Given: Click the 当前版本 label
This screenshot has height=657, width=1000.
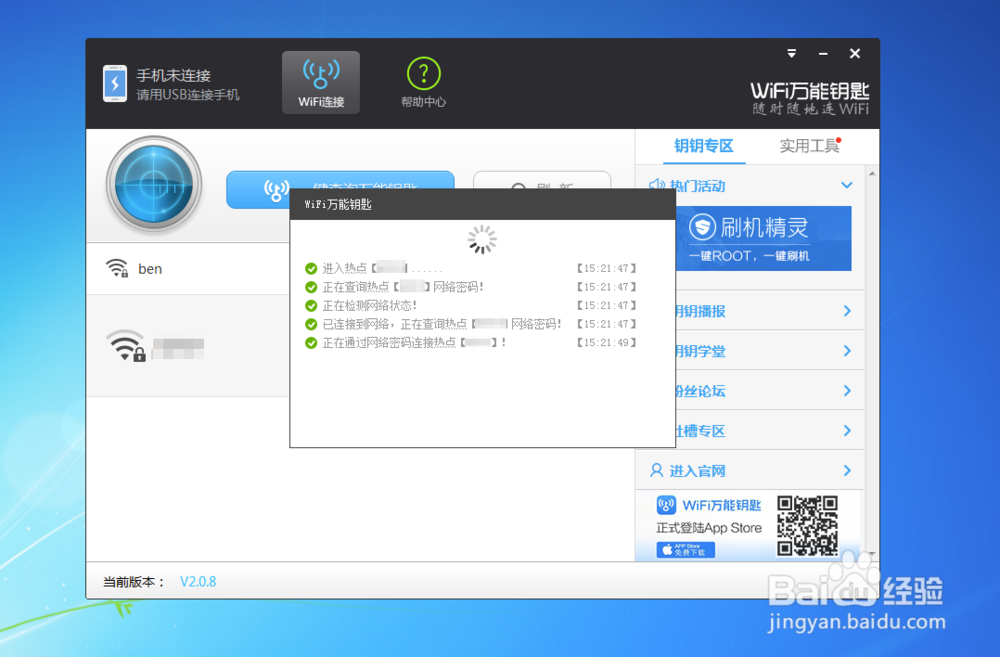Looking at the screenshot, I should (133, 582).
